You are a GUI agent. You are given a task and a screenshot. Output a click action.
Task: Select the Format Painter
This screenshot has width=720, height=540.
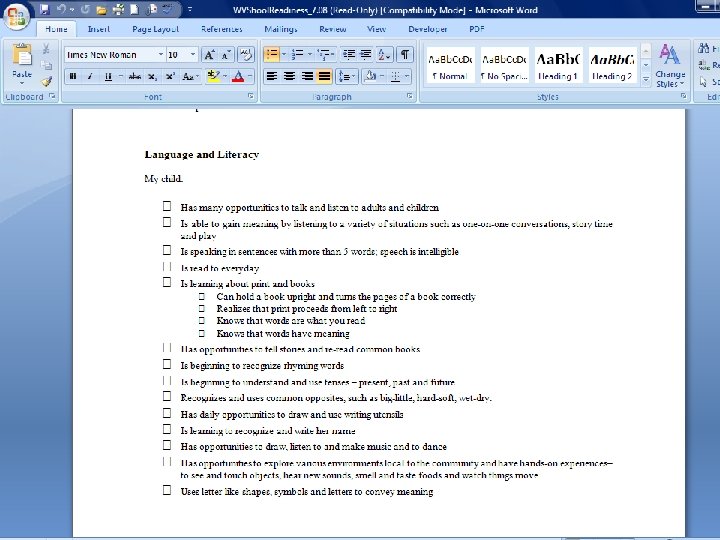point(46,82)
